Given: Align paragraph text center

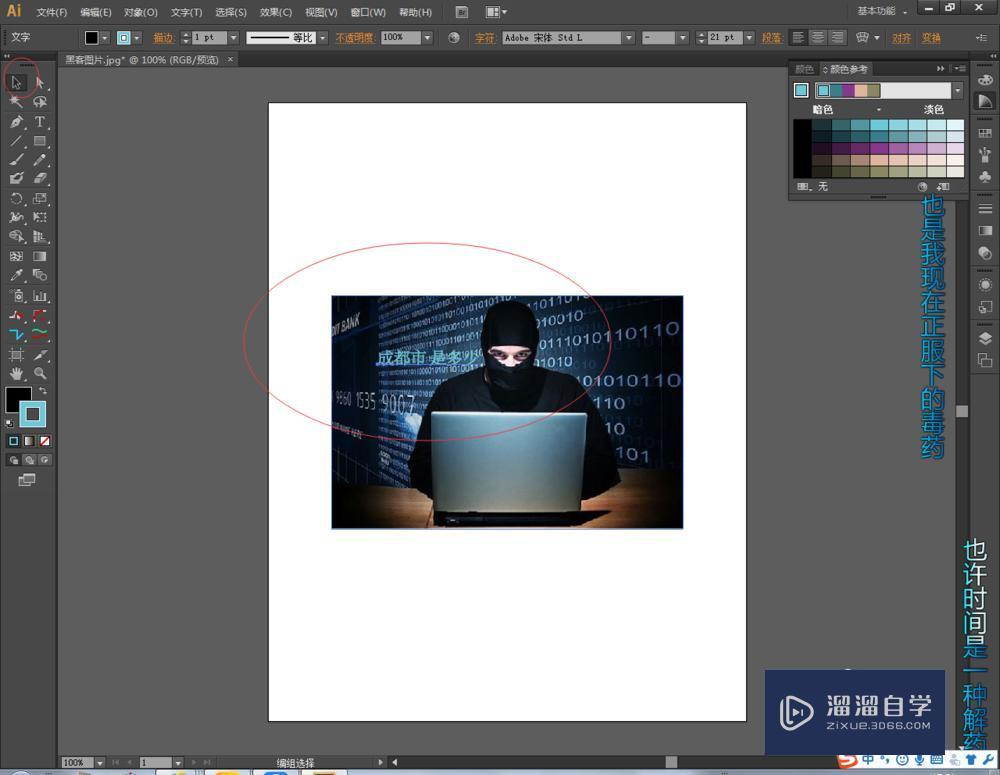Looking at the screenshot, I should (x=818, y=38).
